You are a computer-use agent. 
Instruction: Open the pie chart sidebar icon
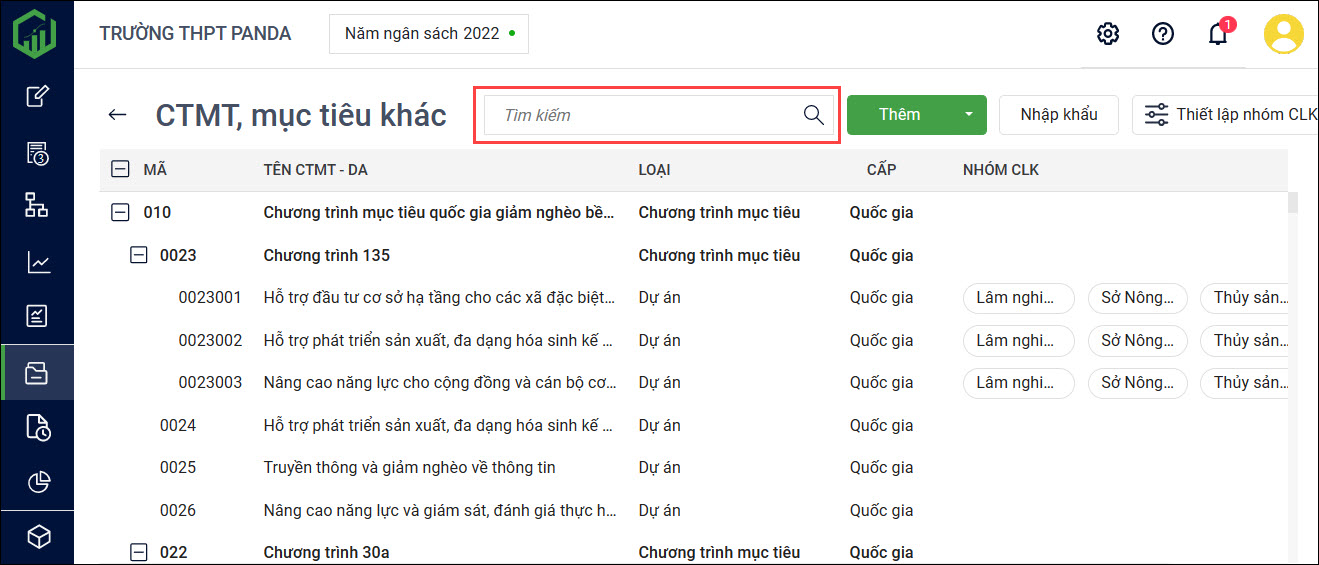pyautogui.click(x=37, y=482)
